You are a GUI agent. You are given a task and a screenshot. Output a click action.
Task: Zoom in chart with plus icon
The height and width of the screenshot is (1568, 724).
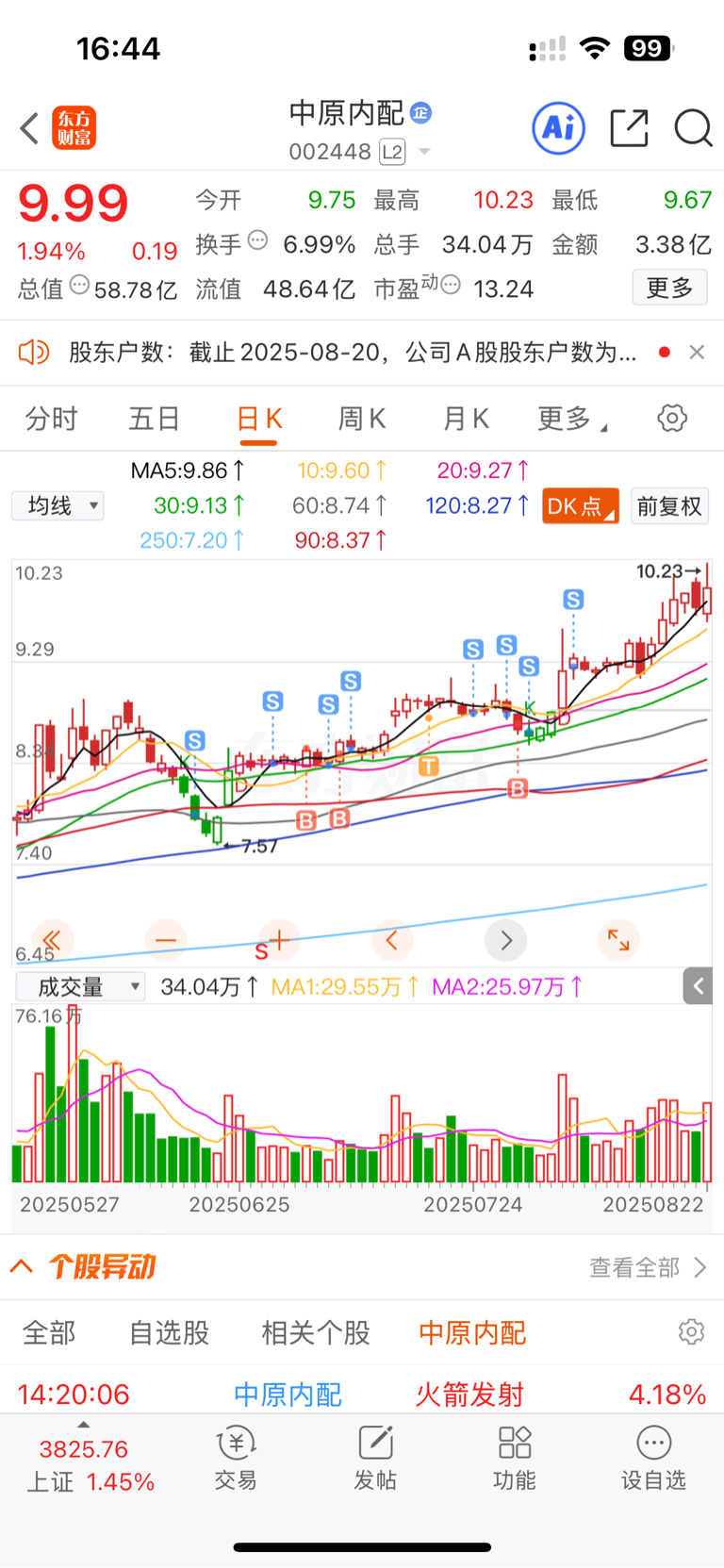click(x=279, y=940)
